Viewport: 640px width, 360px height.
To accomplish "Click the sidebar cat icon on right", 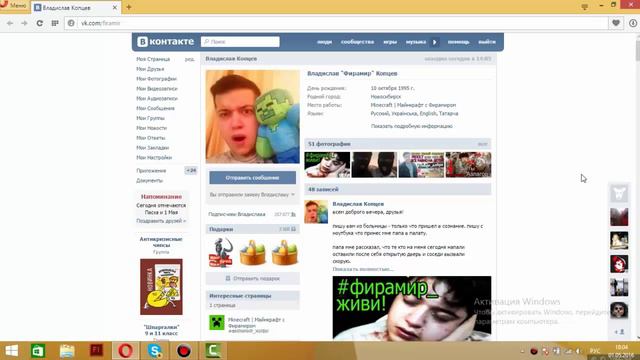I will [619, 193].
